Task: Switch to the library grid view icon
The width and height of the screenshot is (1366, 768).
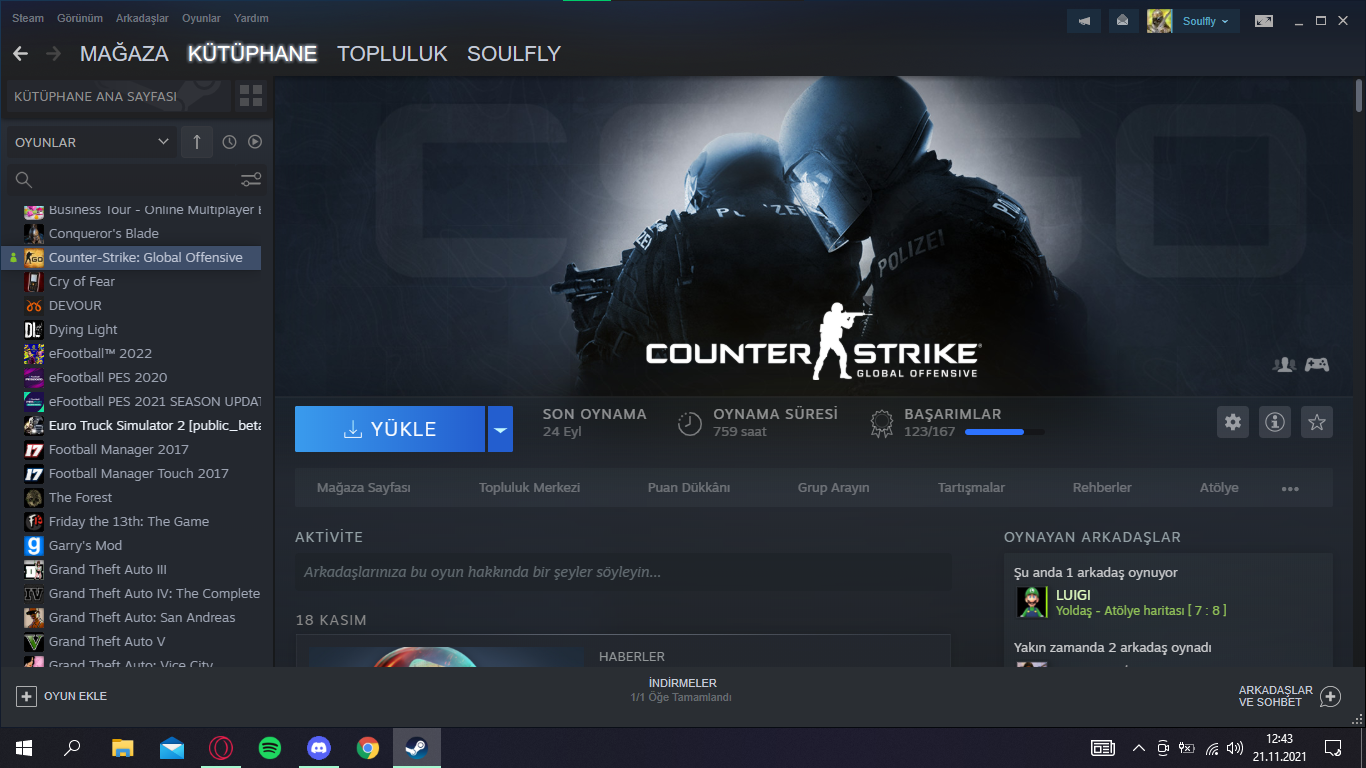Action: point(251,97)
